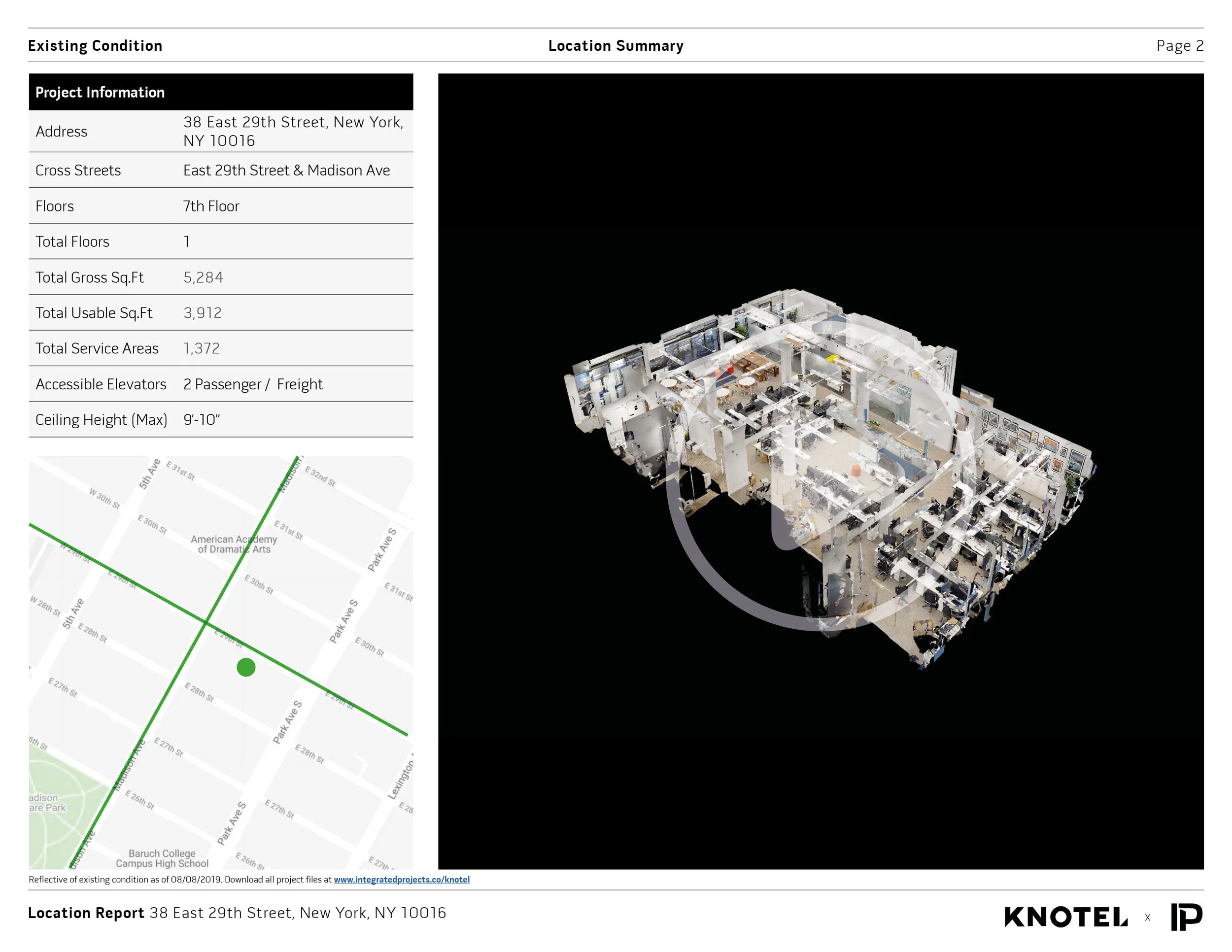Image resolution: width=1232 pixels, height=952 pixels.
Task: Click the Location Summary heading
Action: coord(616,46)
